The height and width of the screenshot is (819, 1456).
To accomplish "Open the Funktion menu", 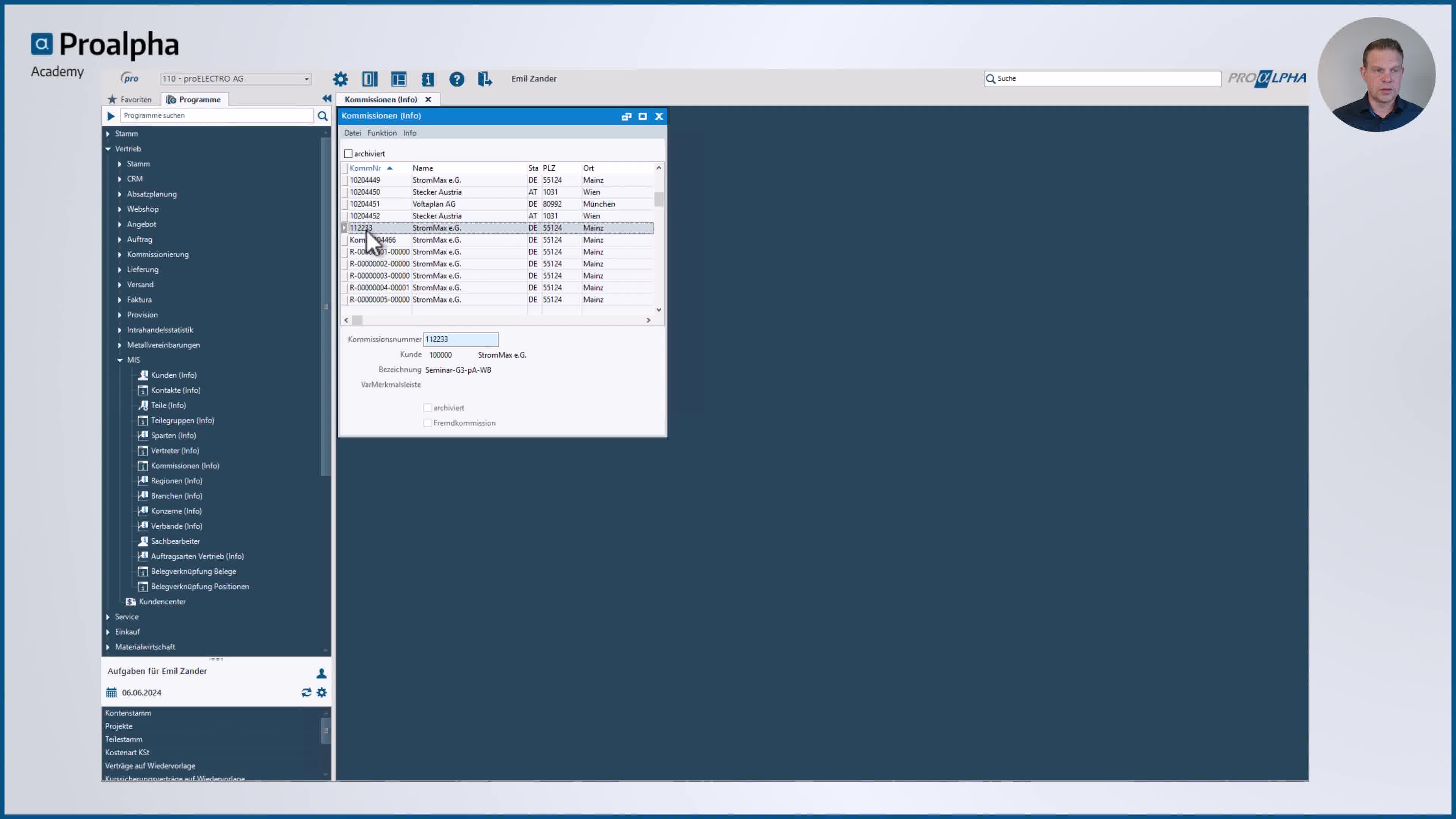I will (382, 133).
